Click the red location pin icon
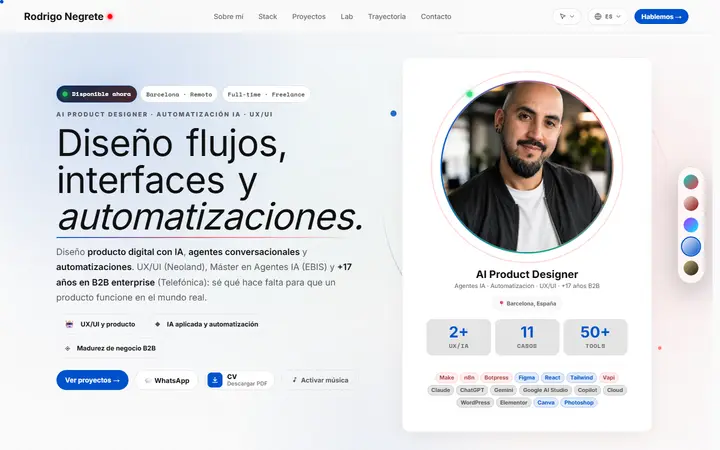This screenshot has width=720, height=450. pos(501,303)
